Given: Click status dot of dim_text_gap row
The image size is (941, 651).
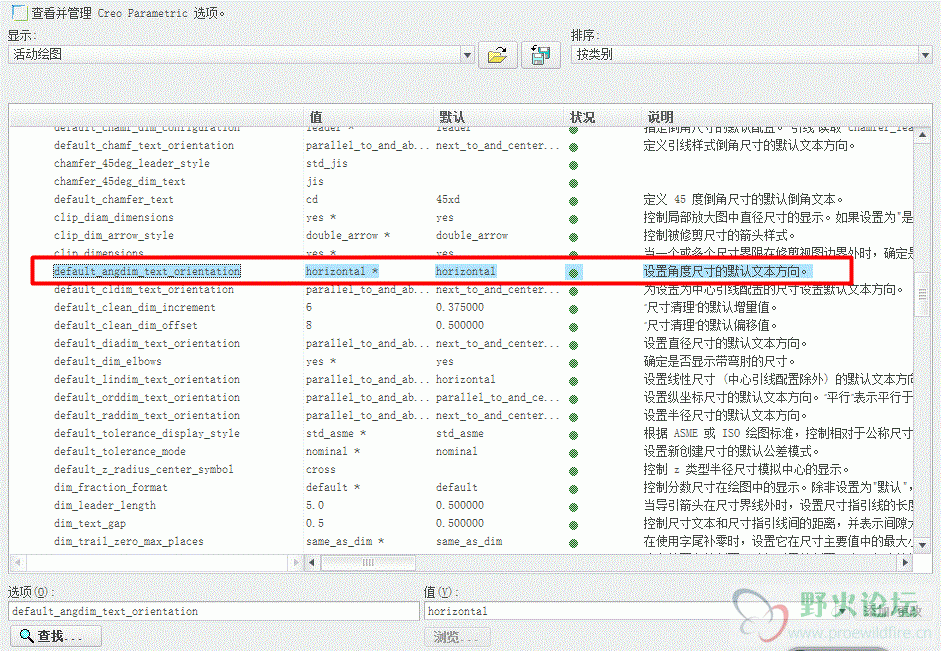Looking at the screenshot, I should click(574, 525).
